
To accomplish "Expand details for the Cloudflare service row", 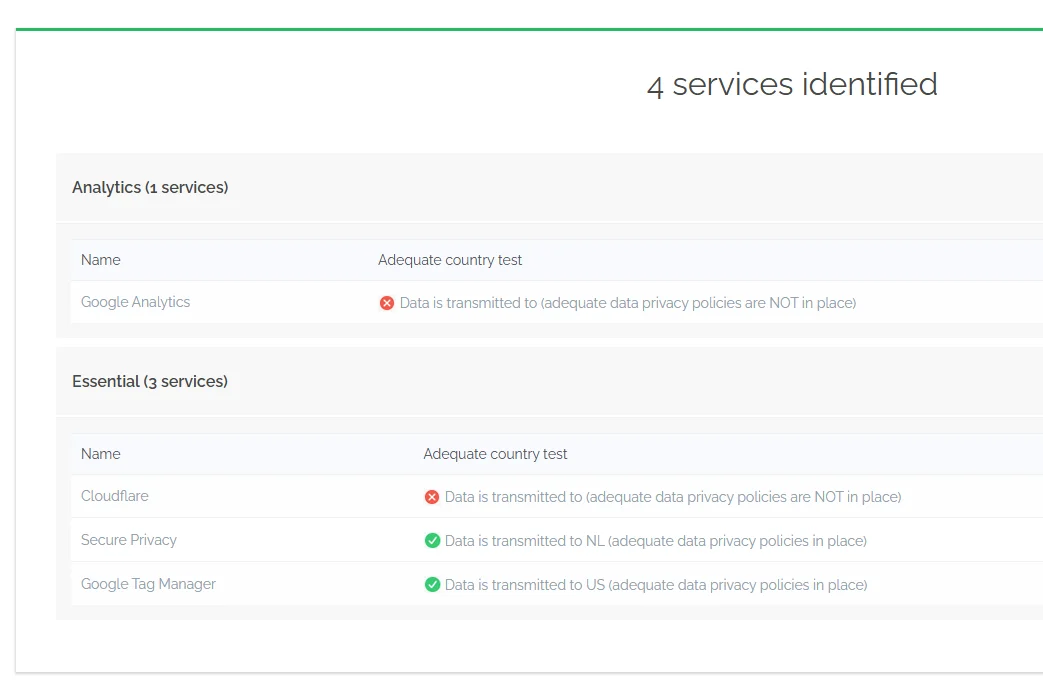I will (114, 496).
